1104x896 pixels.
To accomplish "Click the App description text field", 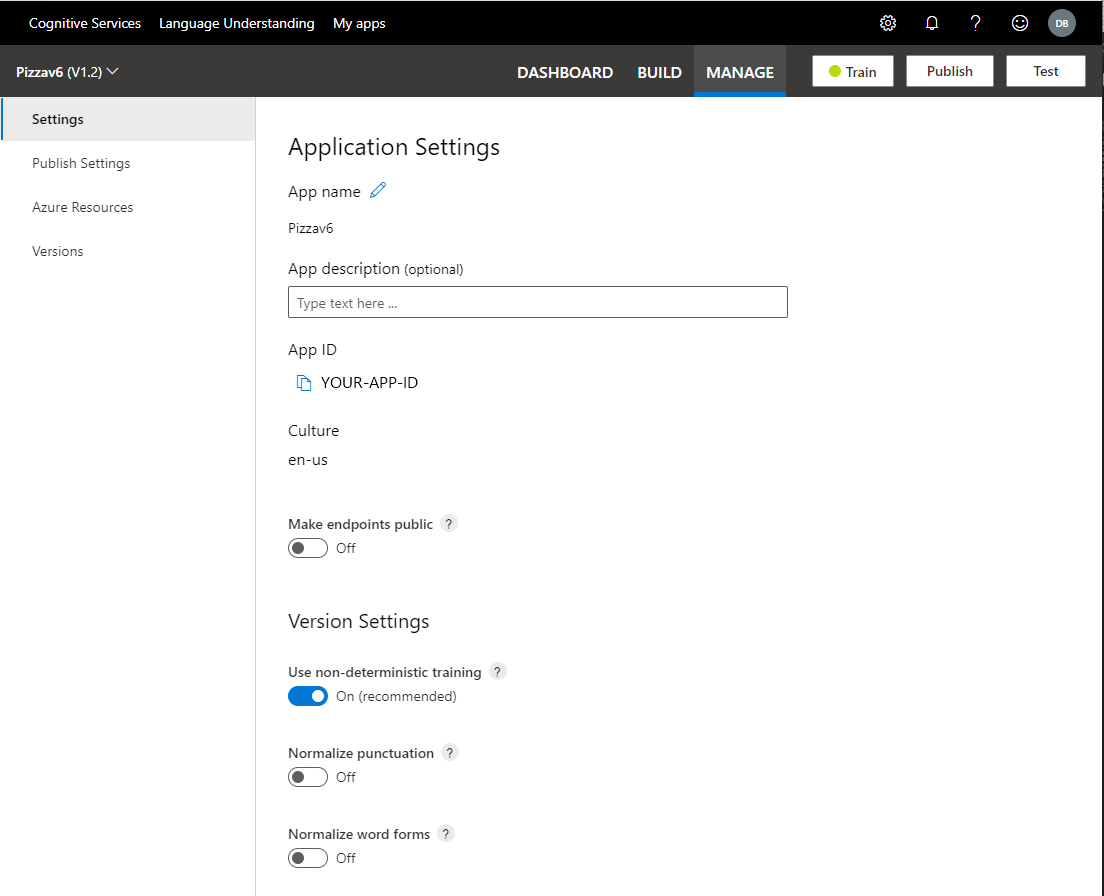I will [537, 301].
